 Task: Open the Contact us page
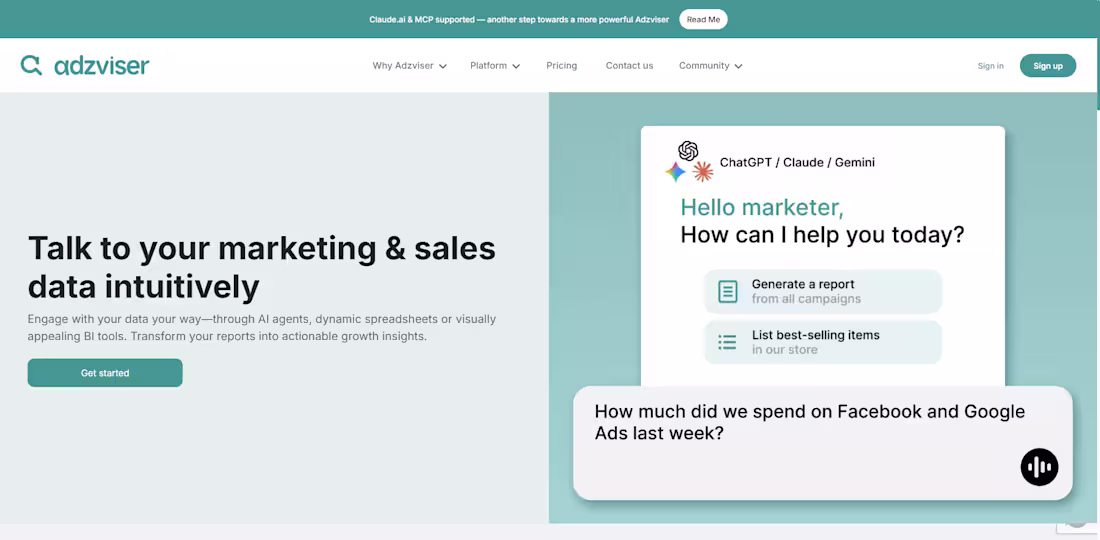629,66
